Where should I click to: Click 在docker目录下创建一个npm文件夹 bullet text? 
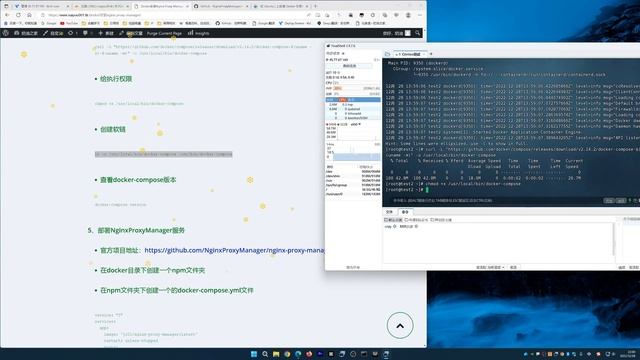click(x=152, y=270)
